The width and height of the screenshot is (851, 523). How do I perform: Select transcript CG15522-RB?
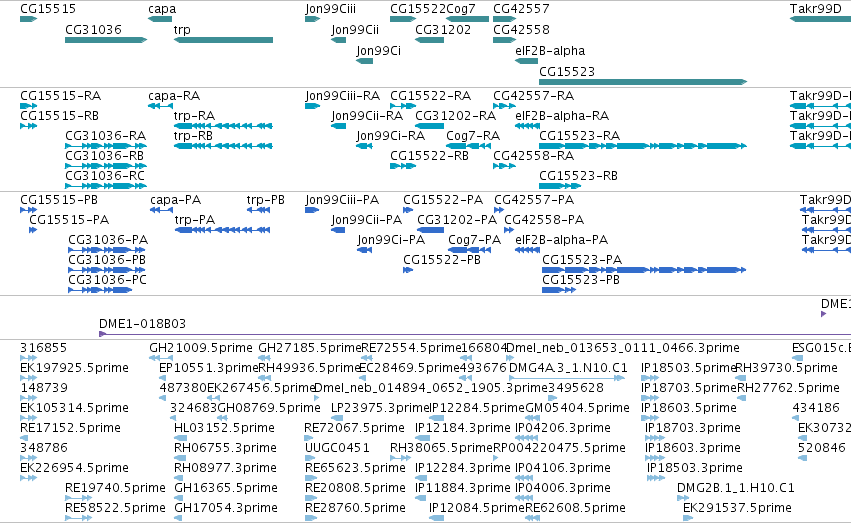pos(403,166)
